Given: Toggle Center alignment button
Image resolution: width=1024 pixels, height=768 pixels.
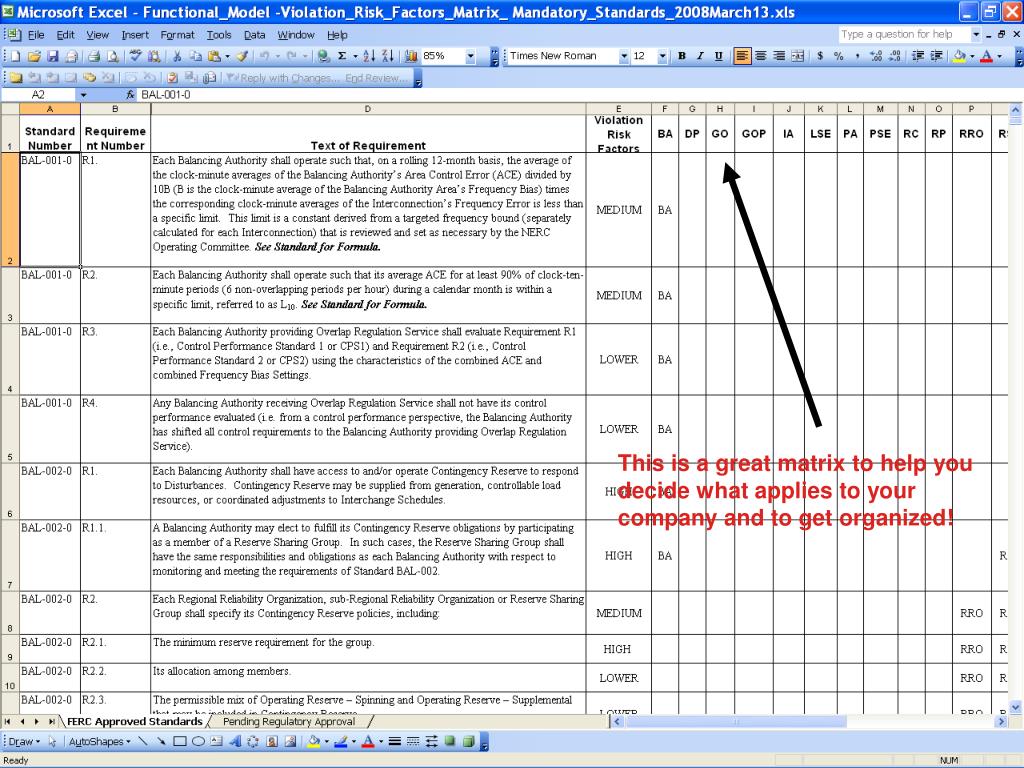Looking at the screenshot, I should pos(761,56).
